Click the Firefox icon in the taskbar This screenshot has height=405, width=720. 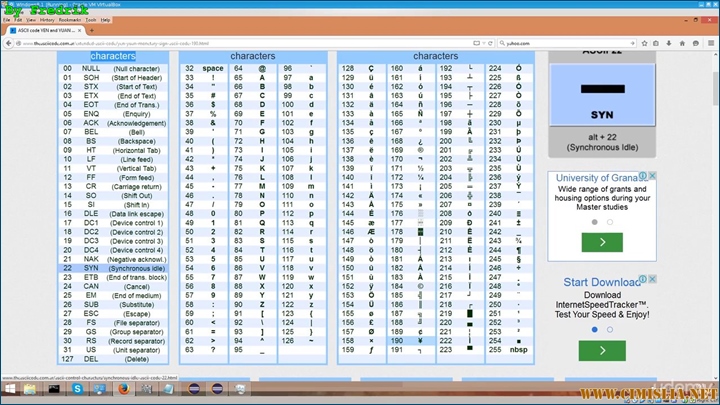click(x=124, y=388)
